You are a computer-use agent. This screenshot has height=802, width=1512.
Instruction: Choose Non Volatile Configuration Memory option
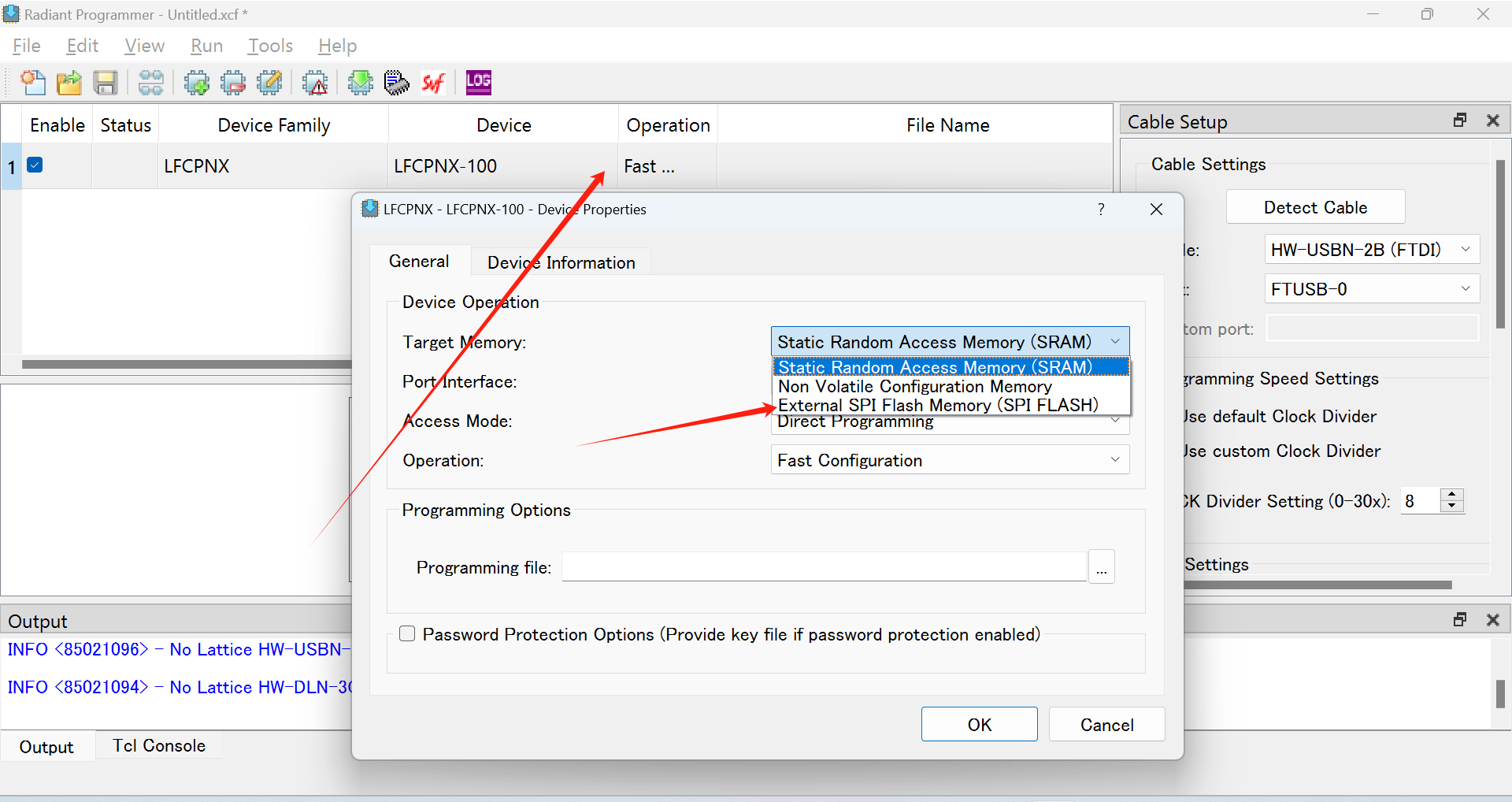coord(951,386)
